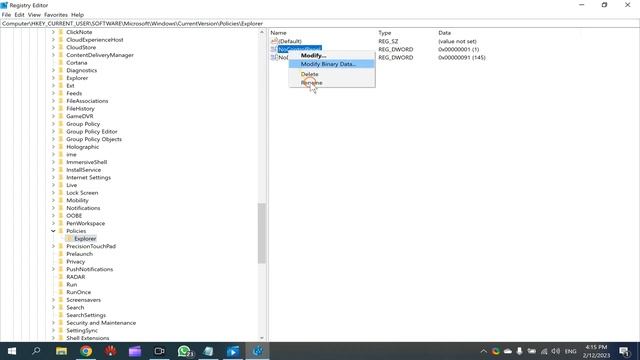Viewport: 640px width, 360px height.
Task: Select the second DWORD value icon
Action: point(274,58)
